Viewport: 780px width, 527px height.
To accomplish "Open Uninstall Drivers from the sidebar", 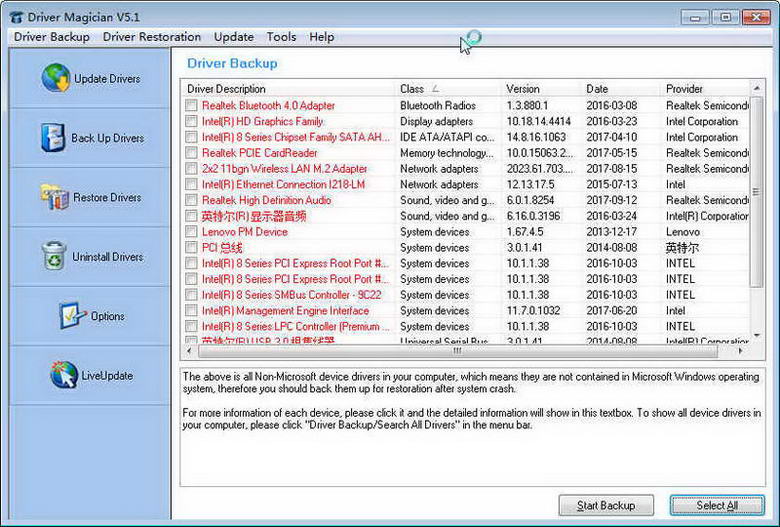I will click(x=90, y=256).
